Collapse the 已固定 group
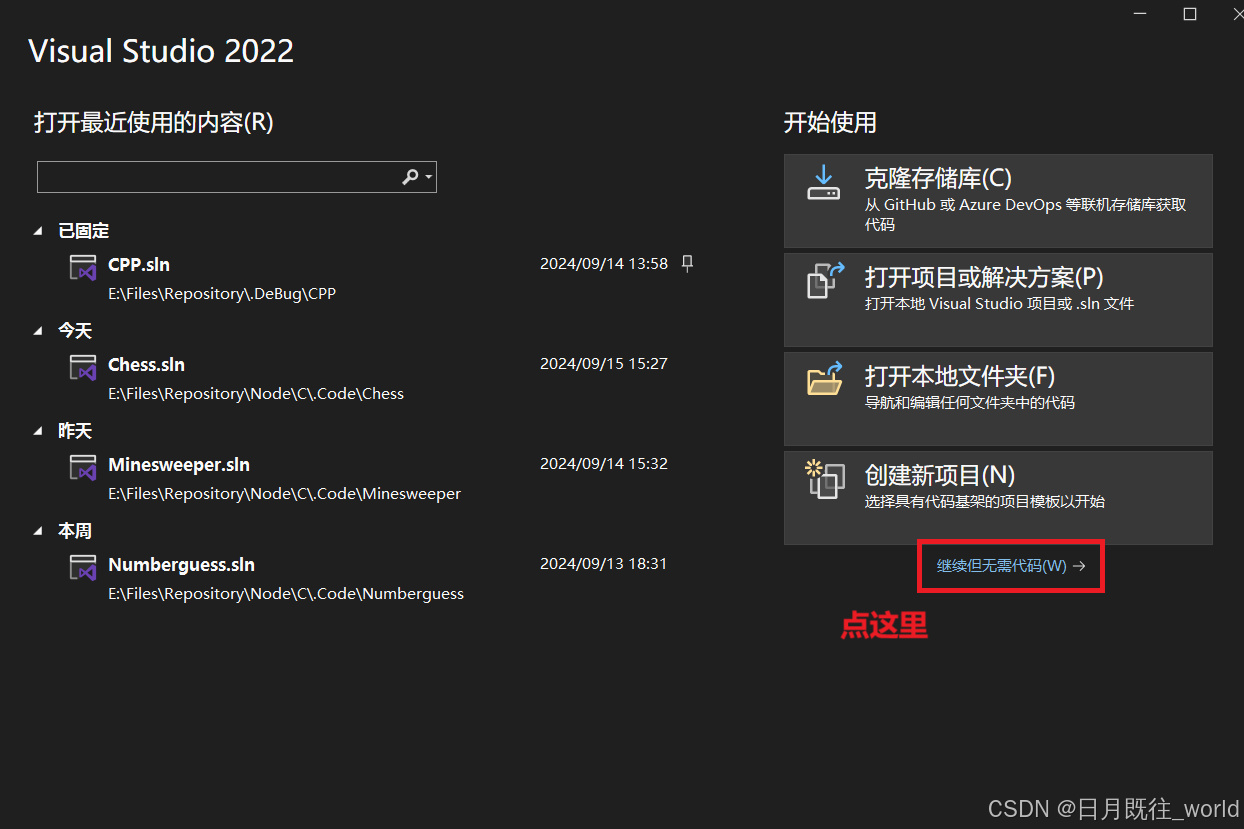 [x=38, y=231]
